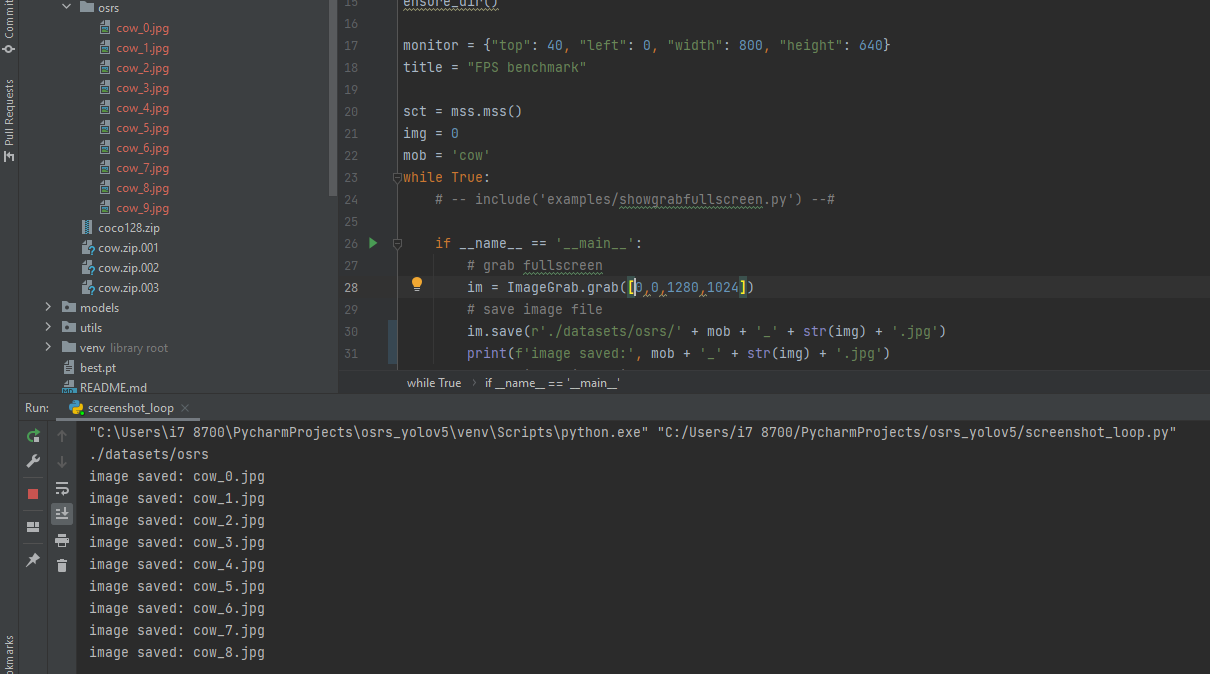
Task: Open the Pull Requests tool window
Action: click(9, 122)
